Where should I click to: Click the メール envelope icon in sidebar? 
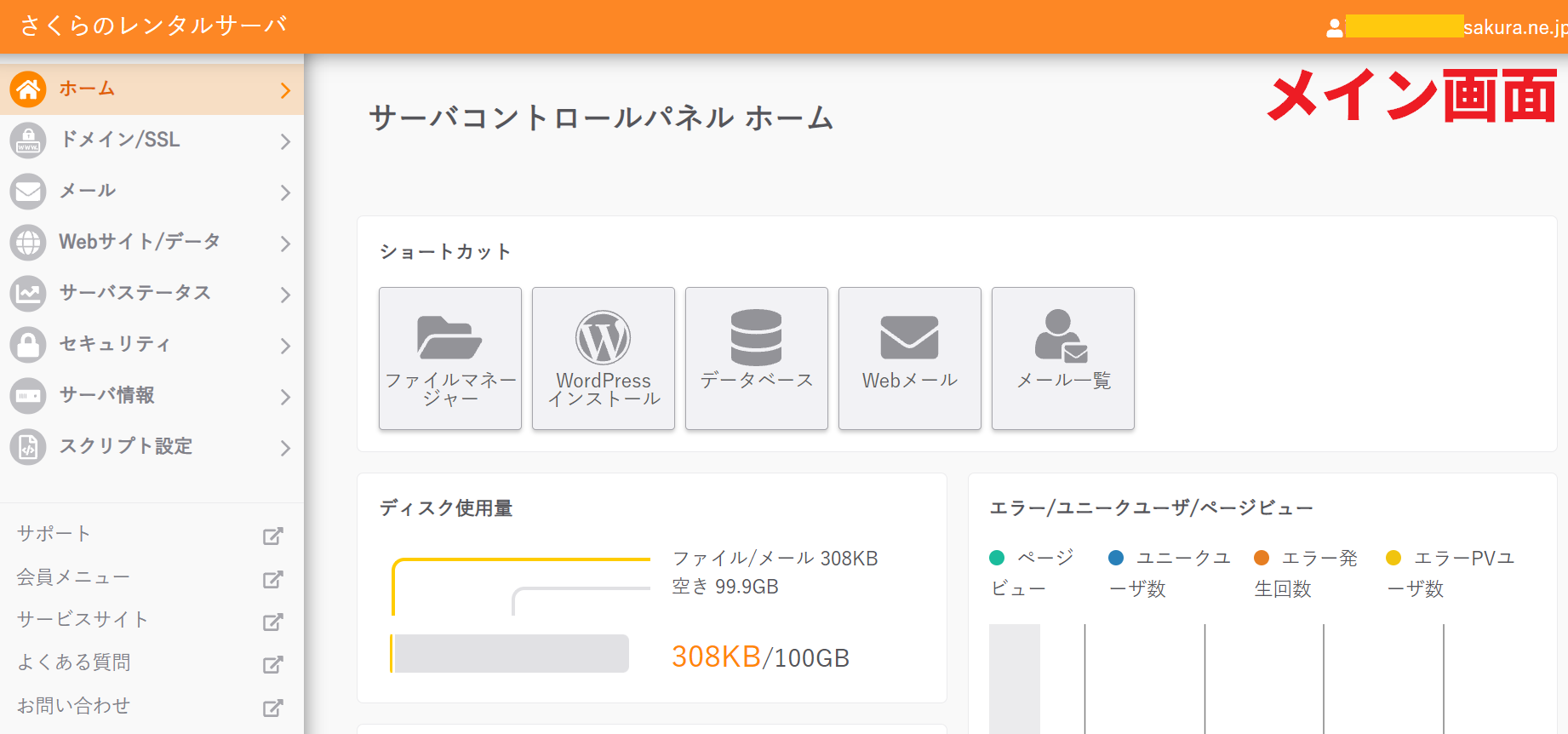tap(28, 192)
